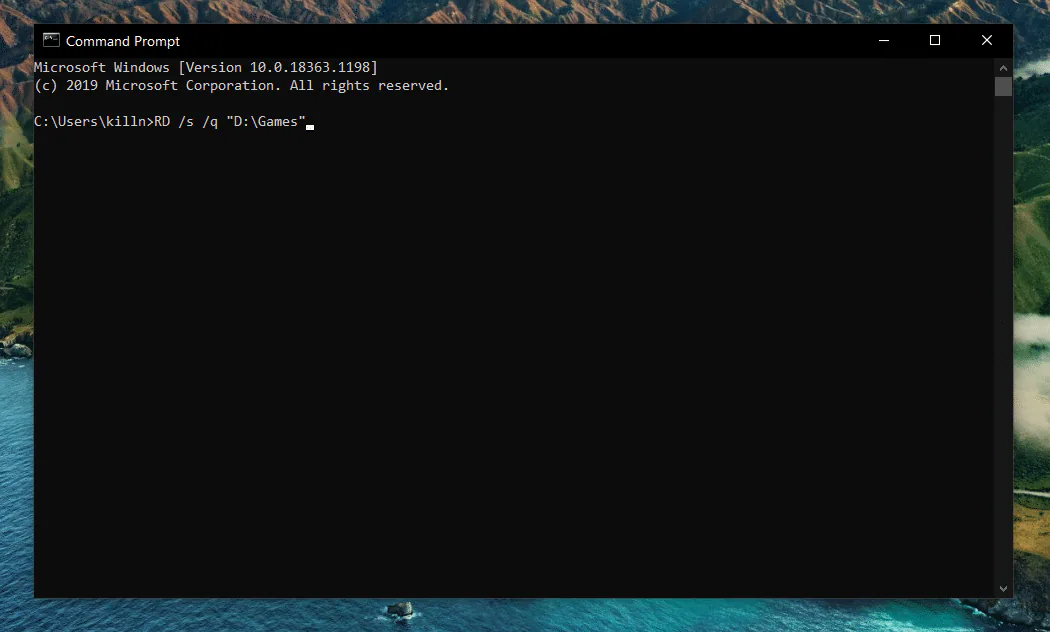Click the /s switch in the command
Viewport: 1050px width, 632px height.
(x=186, y=121)
